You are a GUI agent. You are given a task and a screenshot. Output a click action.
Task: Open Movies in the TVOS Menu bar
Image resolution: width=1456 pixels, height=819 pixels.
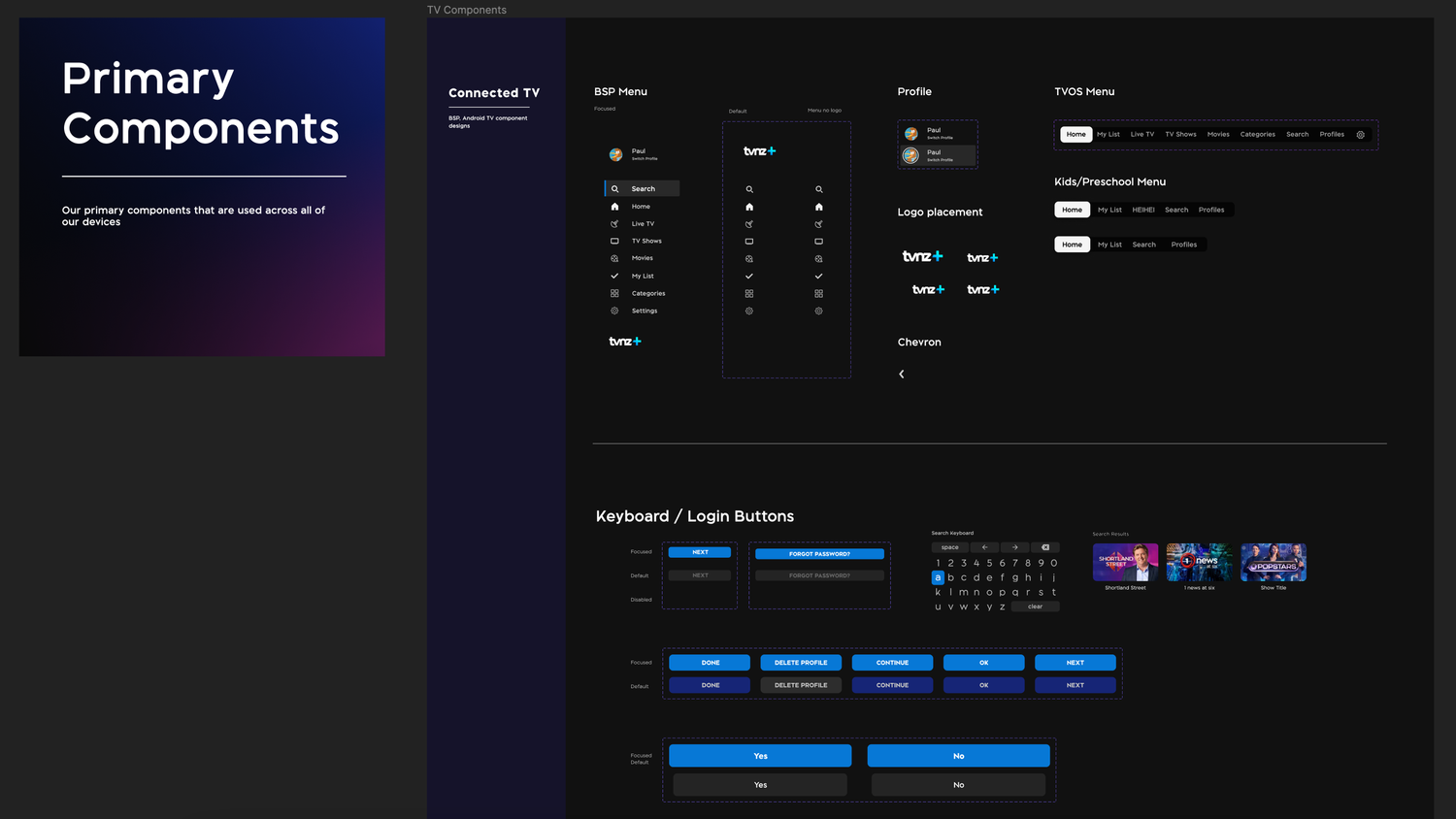click(1217, 135)
